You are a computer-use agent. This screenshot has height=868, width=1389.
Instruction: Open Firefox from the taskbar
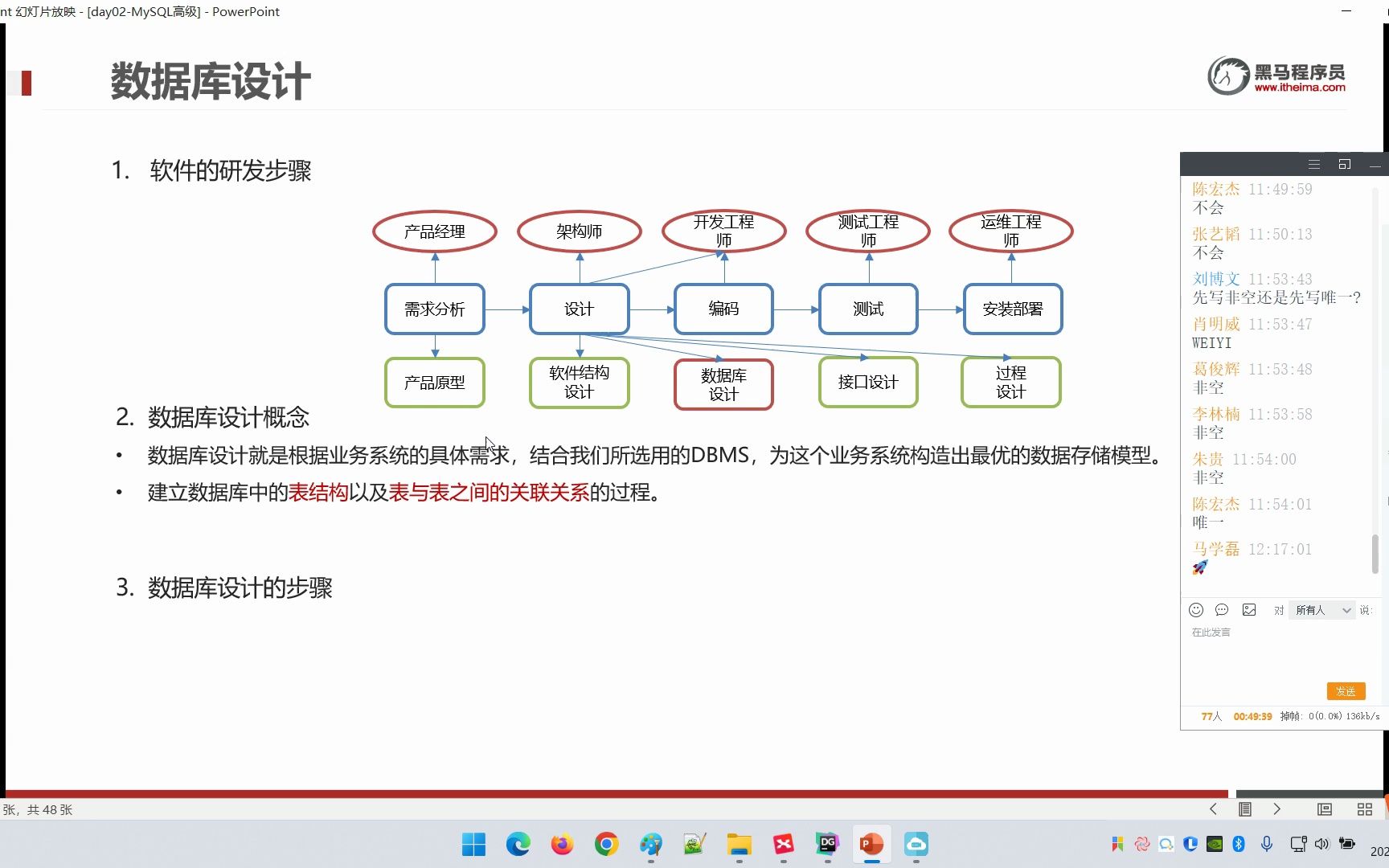tap(562, 844)
